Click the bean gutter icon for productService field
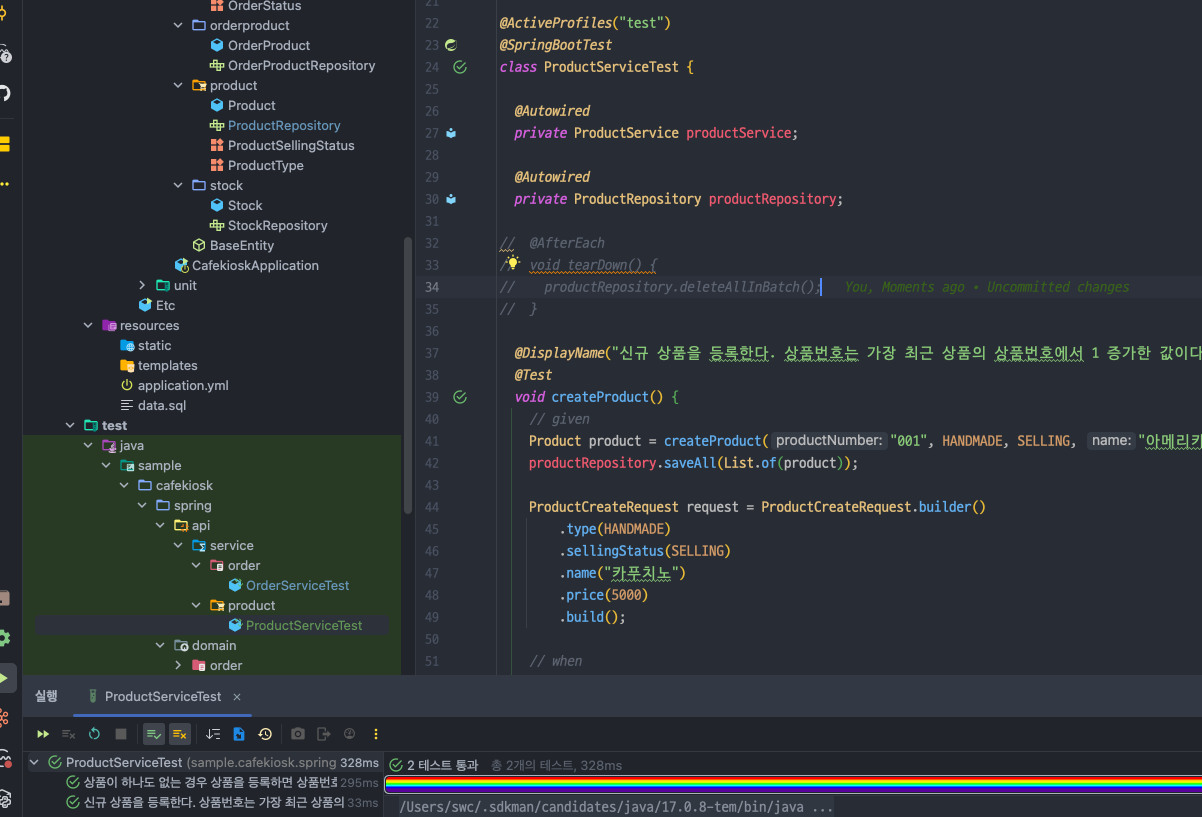The height and width of the screenshot is (817, 1202). [x=451, y=133]
